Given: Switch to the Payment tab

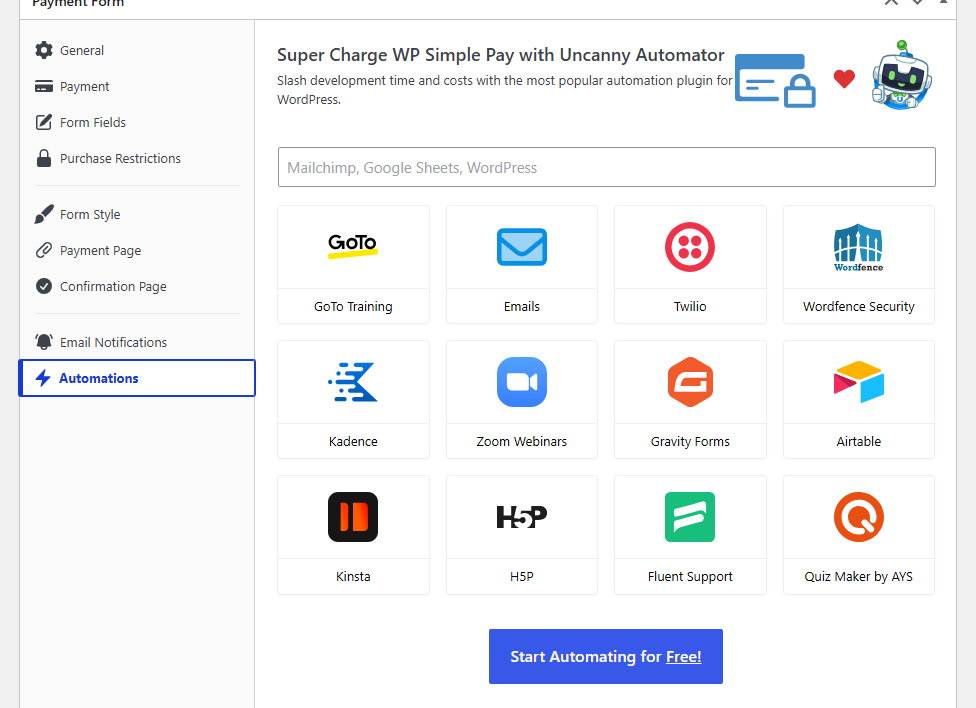Looking at the screenshot, I should [137, 86].
